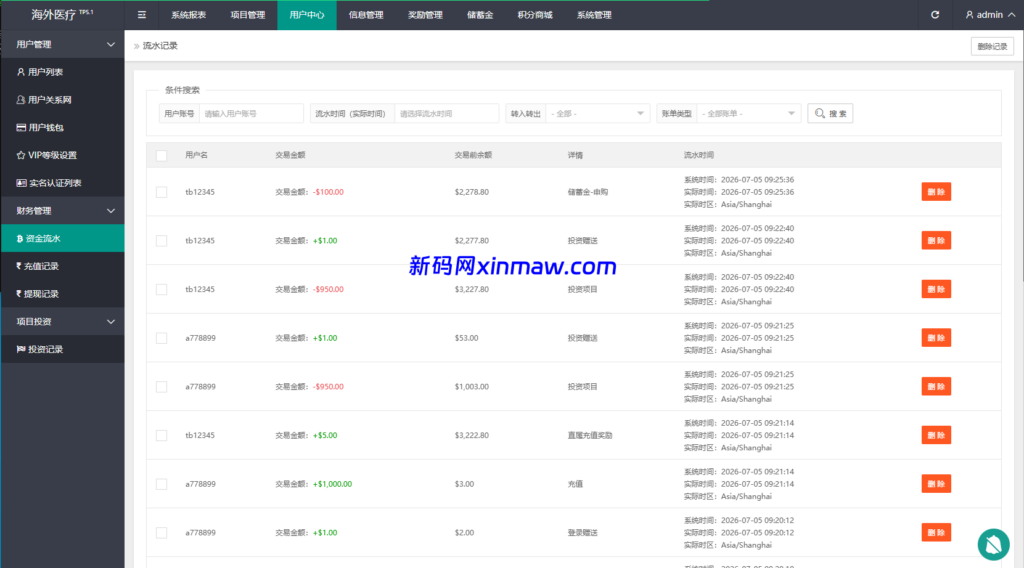The width and height of the screenshot is (1024, 568).
Task: Check the tb12345 -$950.00 row checkbox
Action: pyautogui.click(x=161, y=289)
